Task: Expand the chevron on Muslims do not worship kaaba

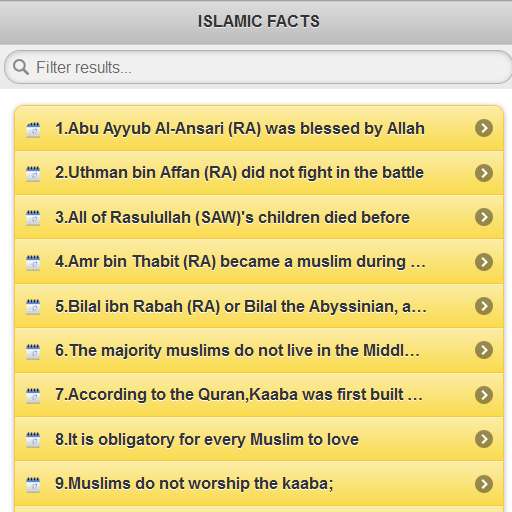Action: click(484, 484)
